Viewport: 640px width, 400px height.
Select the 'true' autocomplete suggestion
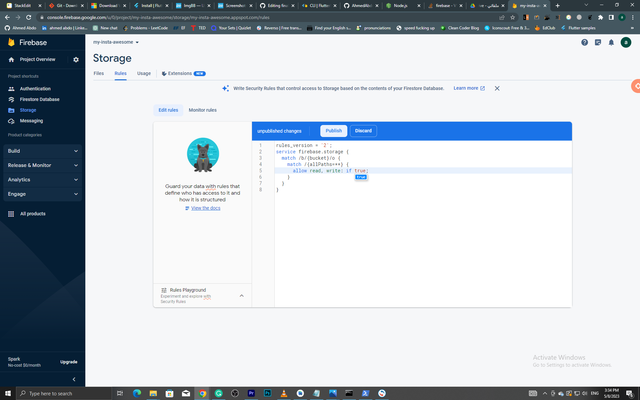pyautogui.click(x=361, y=177)
